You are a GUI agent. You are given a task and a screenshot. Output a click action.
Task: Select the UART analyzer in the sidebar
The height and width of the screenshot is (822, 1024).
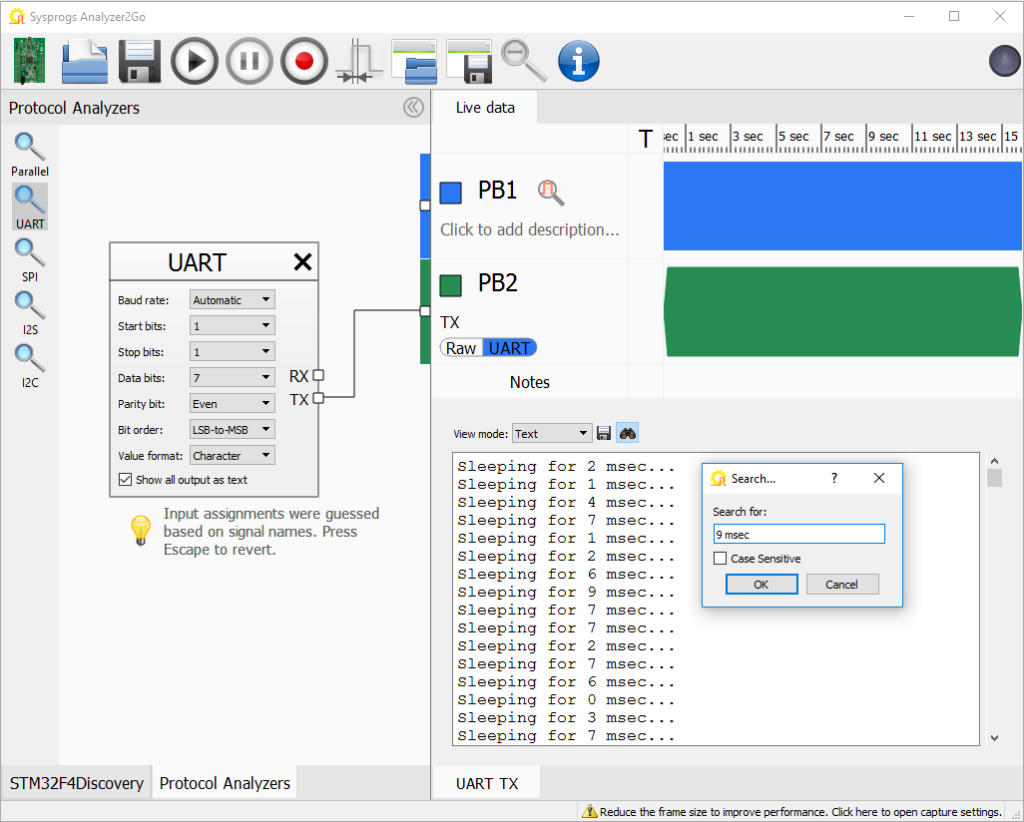(x=29, y=206)
